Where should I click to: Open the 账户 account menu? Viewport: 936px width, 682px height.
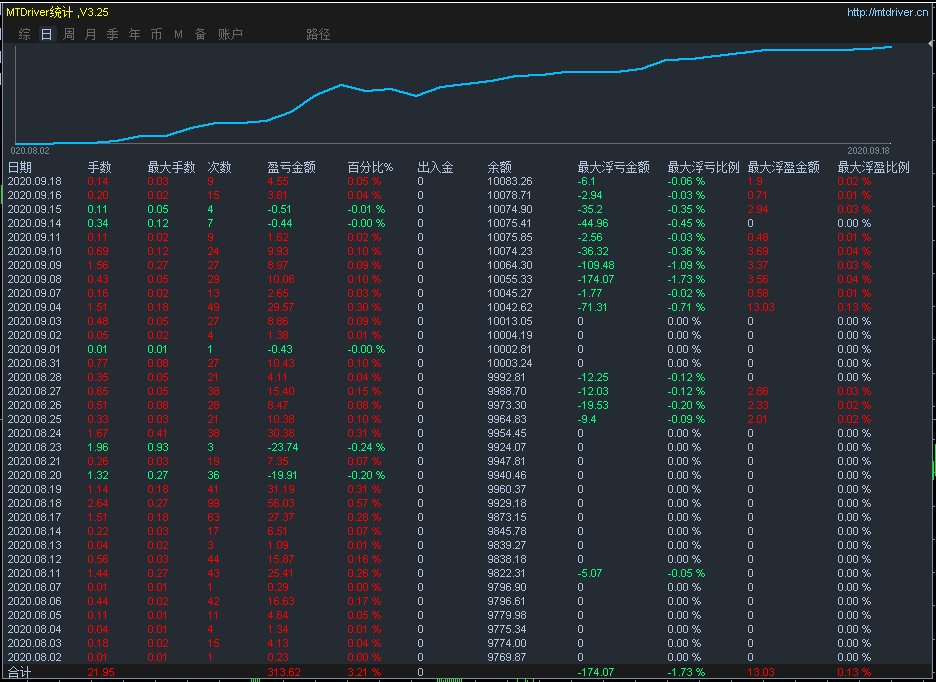pyautogui.click(x=228, y=33)
